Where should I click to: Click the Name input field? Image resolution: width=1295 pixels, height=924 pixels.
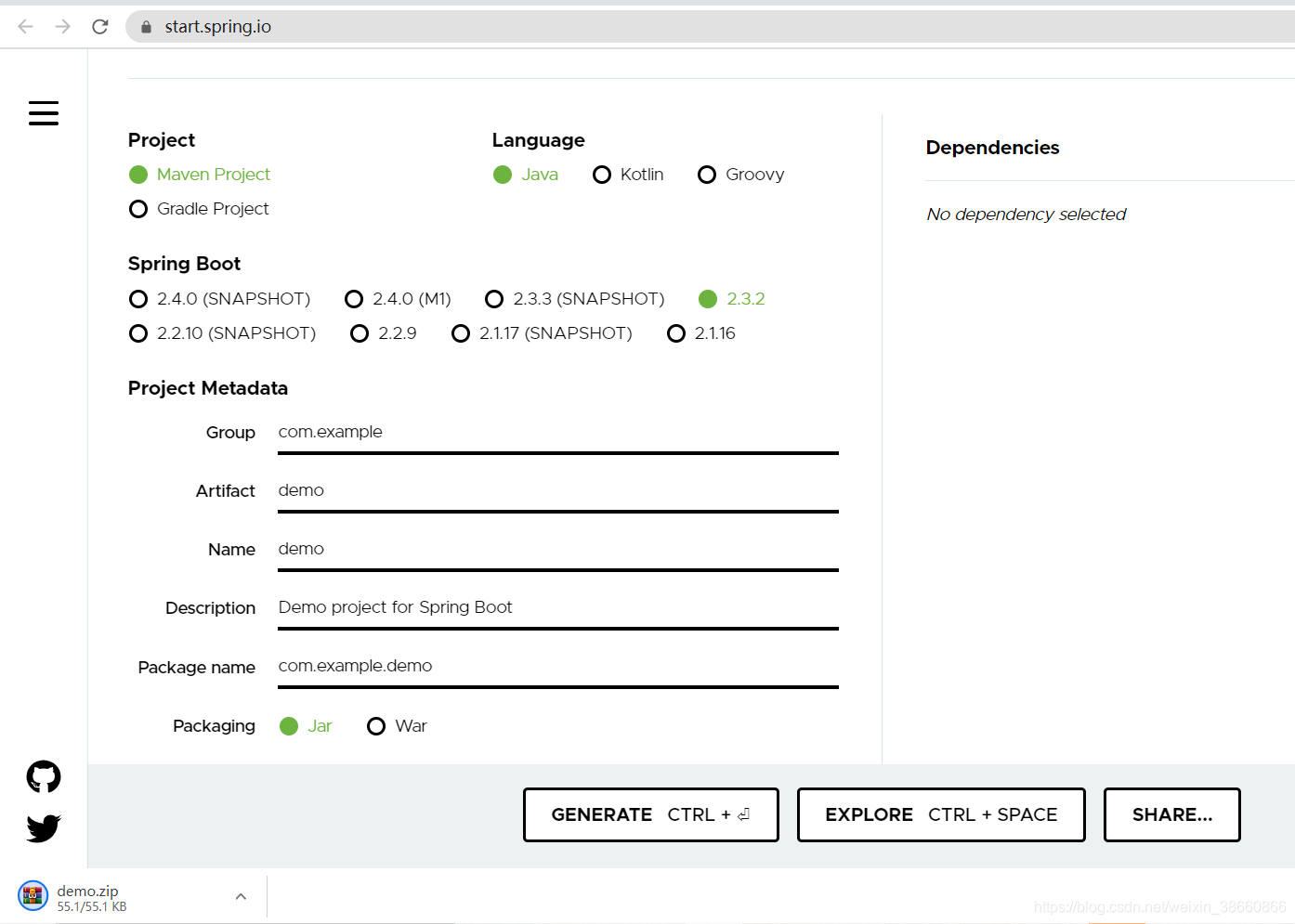click(x=557, y=550)
